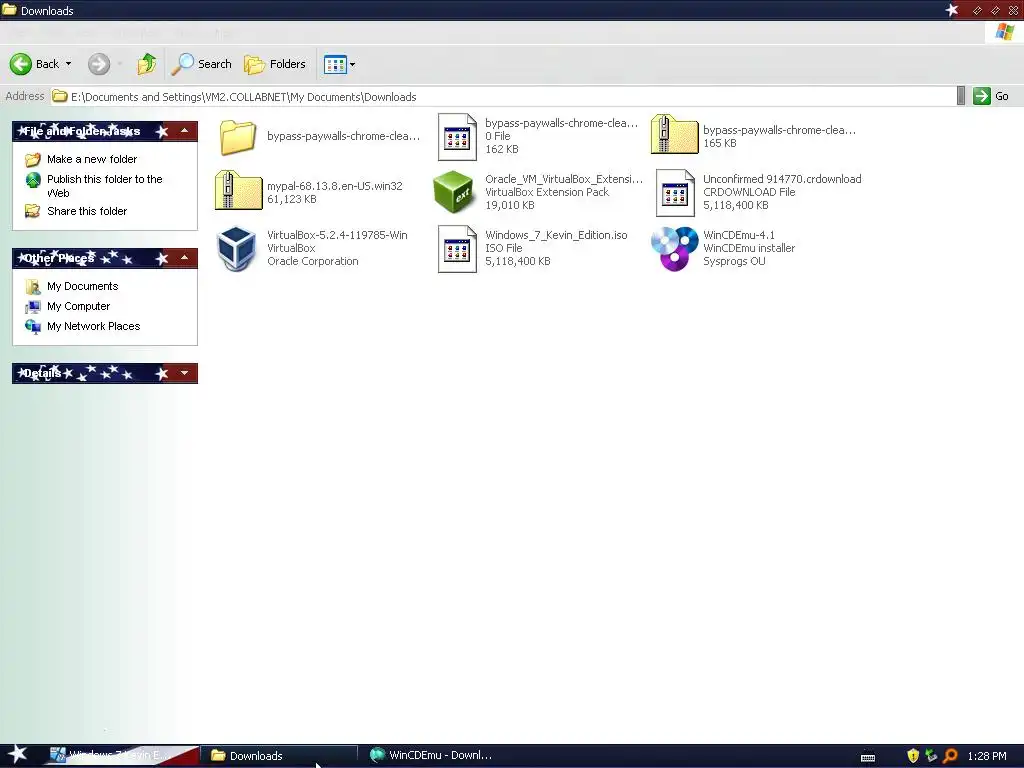The image size is (1024, 768).
Task: Toggle the Folders tree pane
Action: point(275,64)
